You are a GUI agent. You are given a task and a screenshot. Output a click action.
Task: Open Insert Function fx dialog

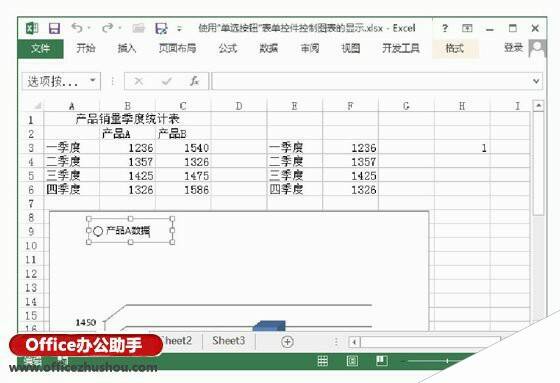tap(194, 81)
